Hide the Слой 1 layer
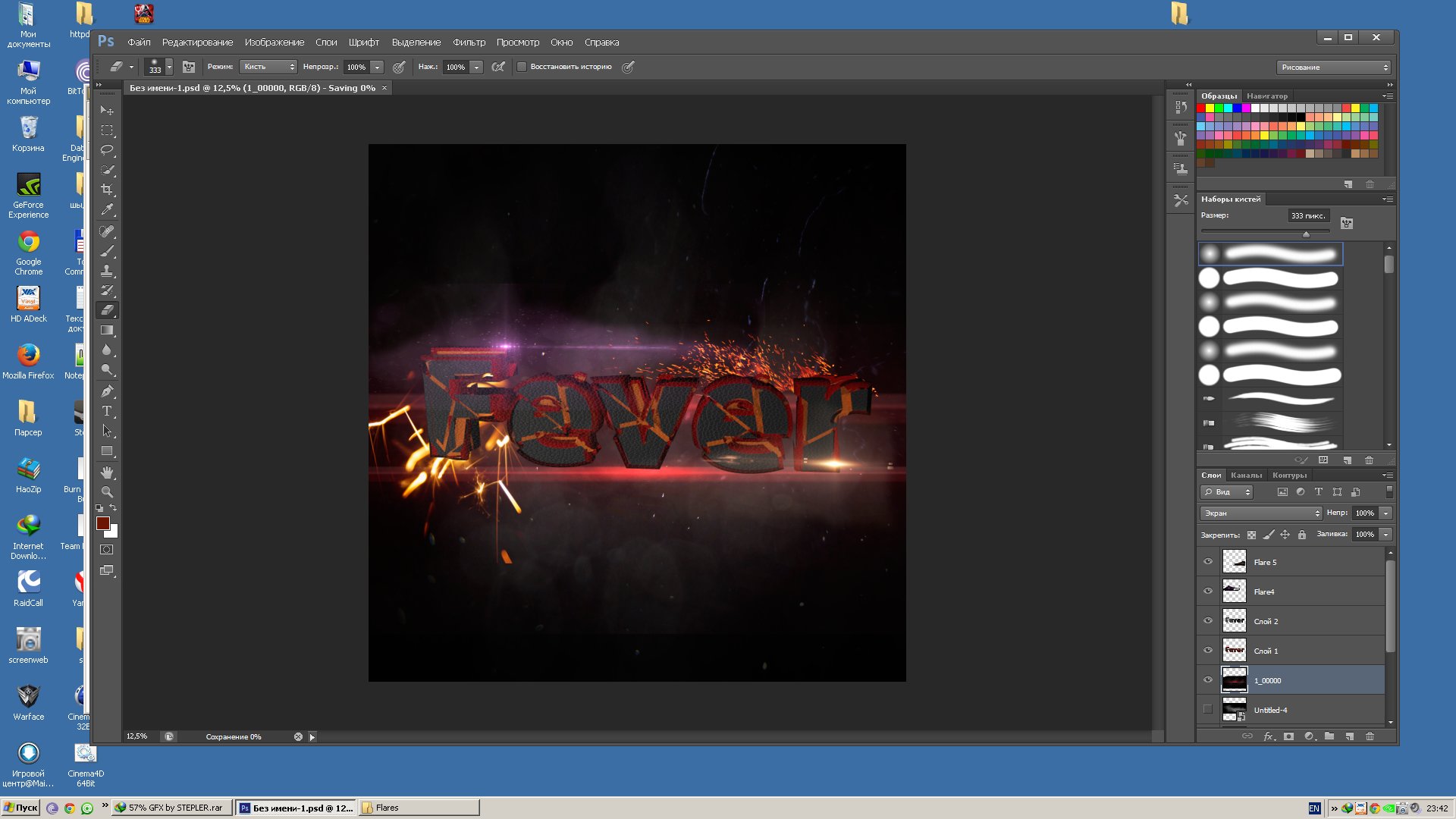Screen dimensions: 1456x819 (x=1208, y=651)
